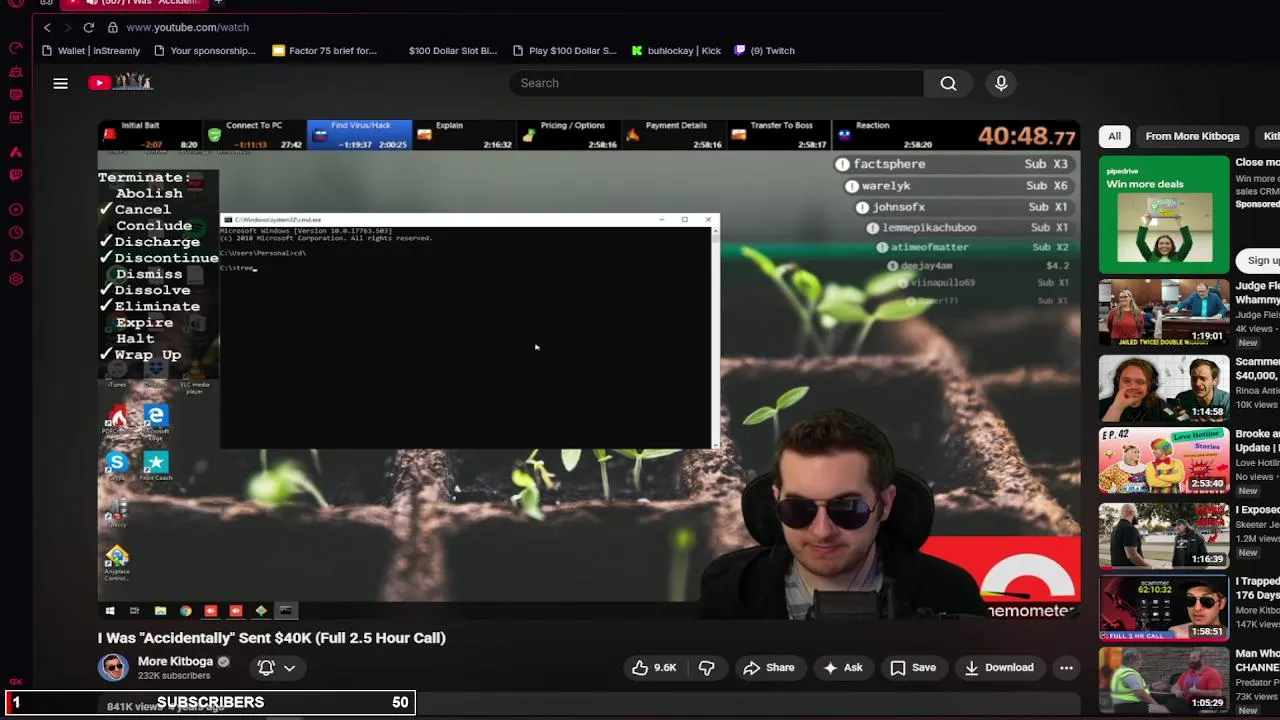The width and height of the screenshot is (1280, 720).
Task: Click Microsoft Edge desktop icon in video
Action: point(155,419)
